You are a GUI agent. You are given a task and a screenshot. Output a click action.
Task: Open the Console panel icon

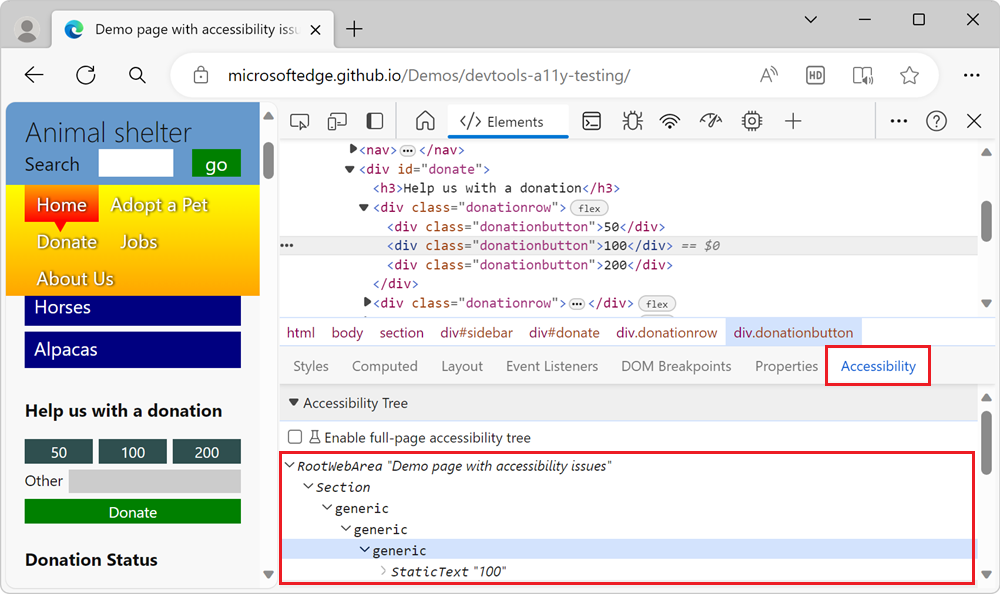(591, 120)
